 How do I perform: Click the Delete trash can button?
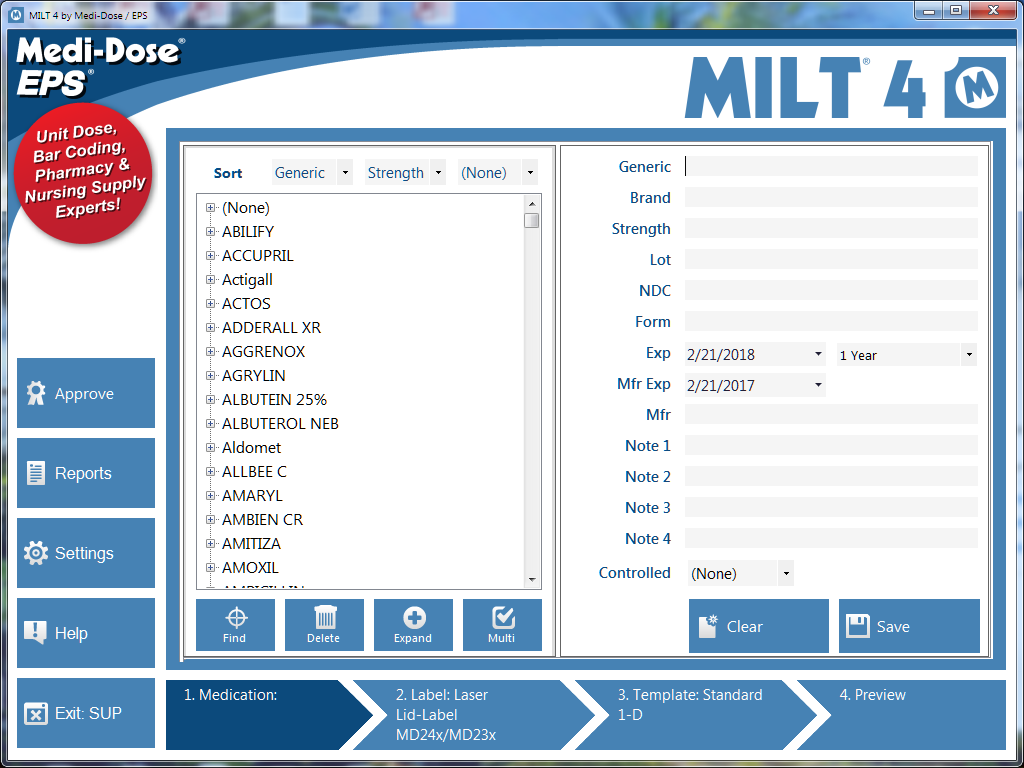(324, 625)
